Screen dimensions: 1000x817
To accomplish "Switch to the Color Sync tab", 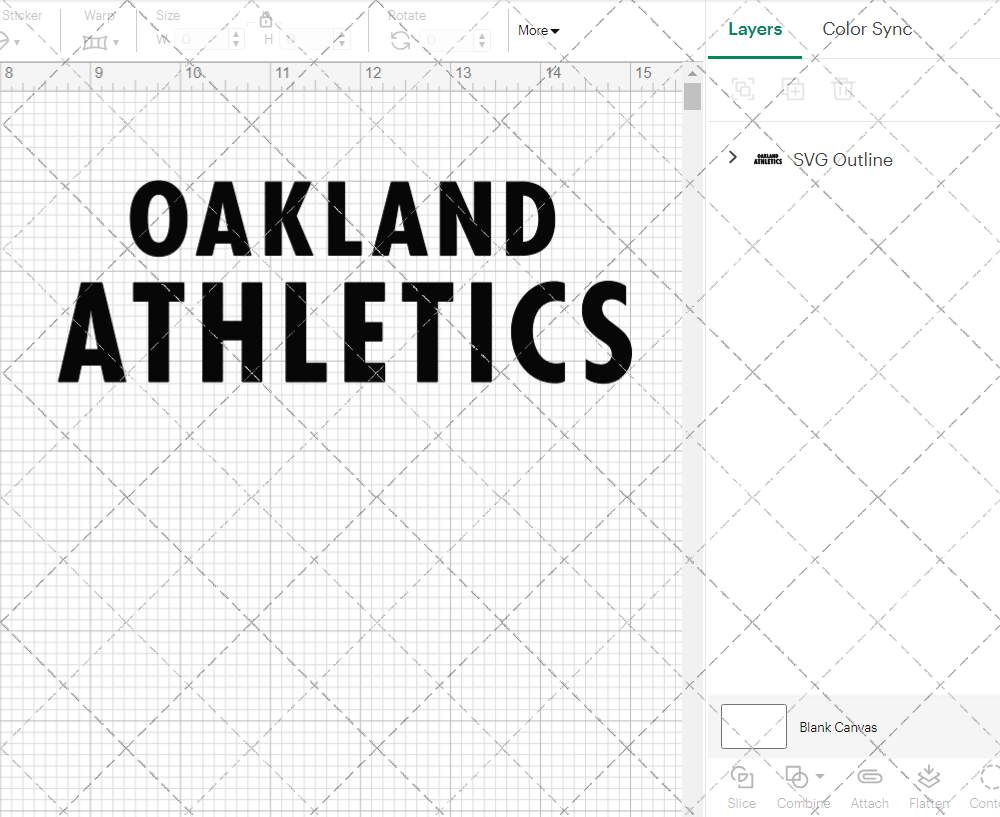I will tap(867, 30).
